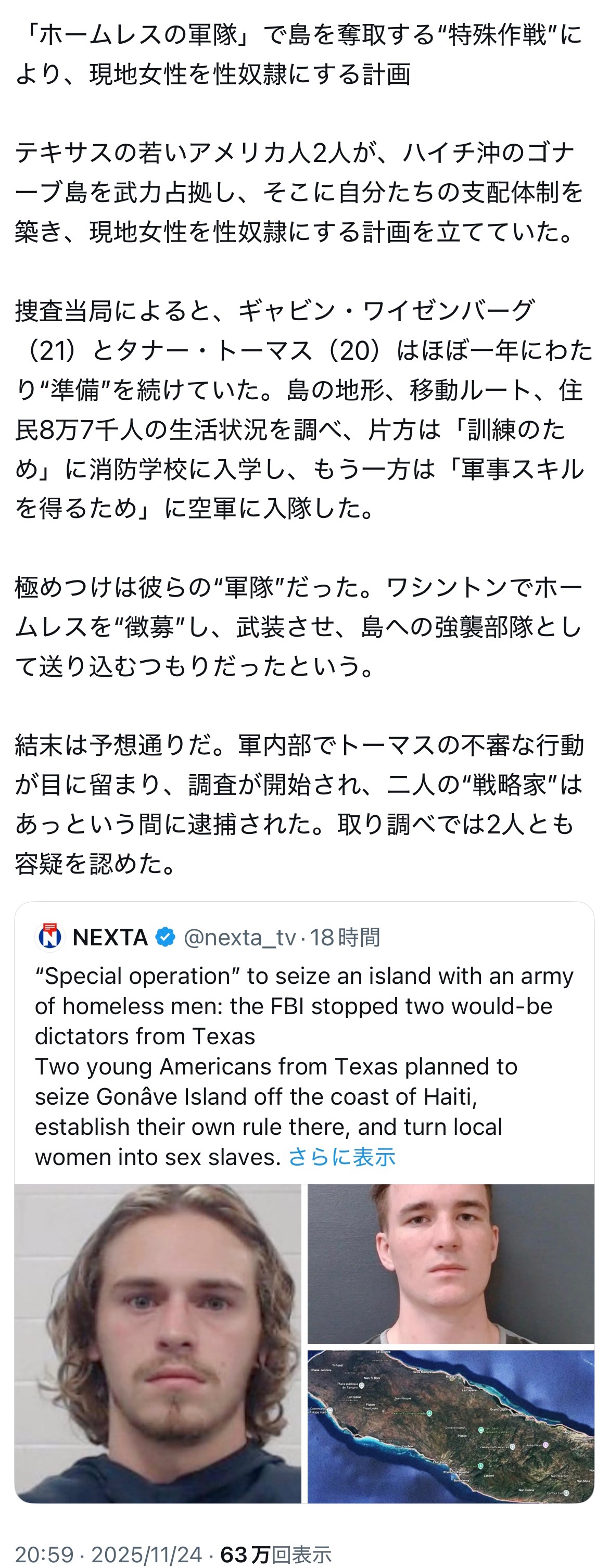This screenshot has height=1568, width=609.
Task: Click the paragraph starting テキサスの若いアメリカ人
Action: pyautogui.click(x=298, y=192)
